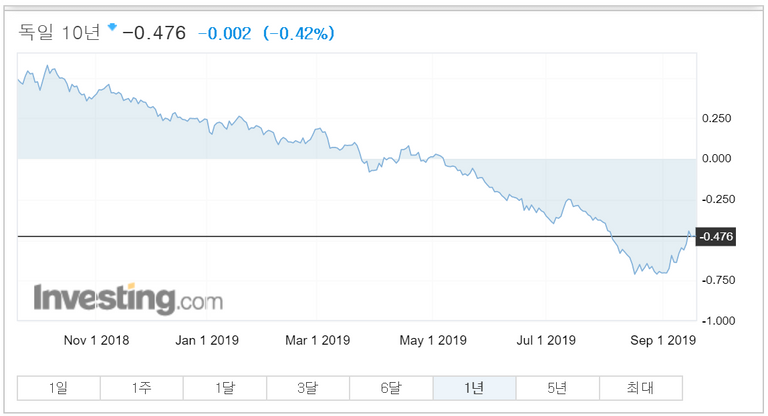The image size is (768, 416).
Task: Click the percent change (-0.42%) text
Action: coord(298,33)
